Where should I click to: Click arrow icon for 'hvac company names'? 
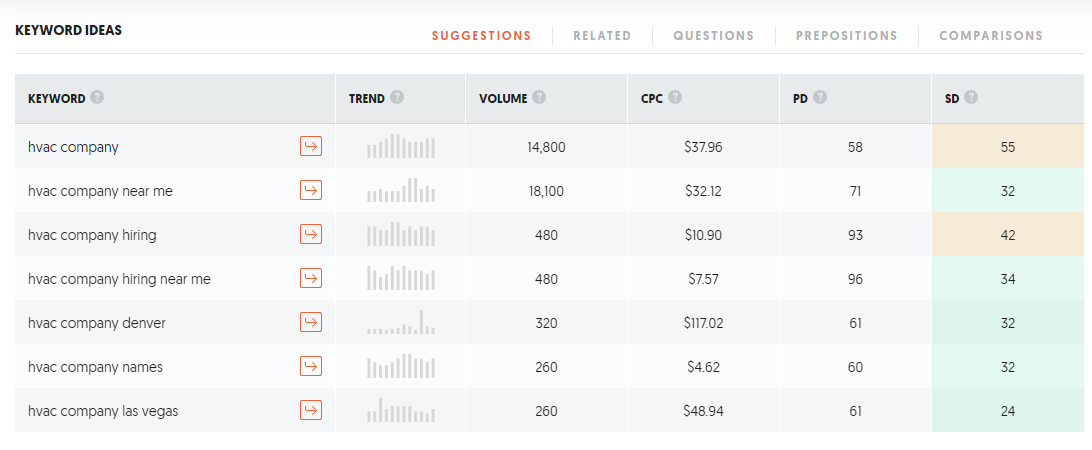pos(311,366)
